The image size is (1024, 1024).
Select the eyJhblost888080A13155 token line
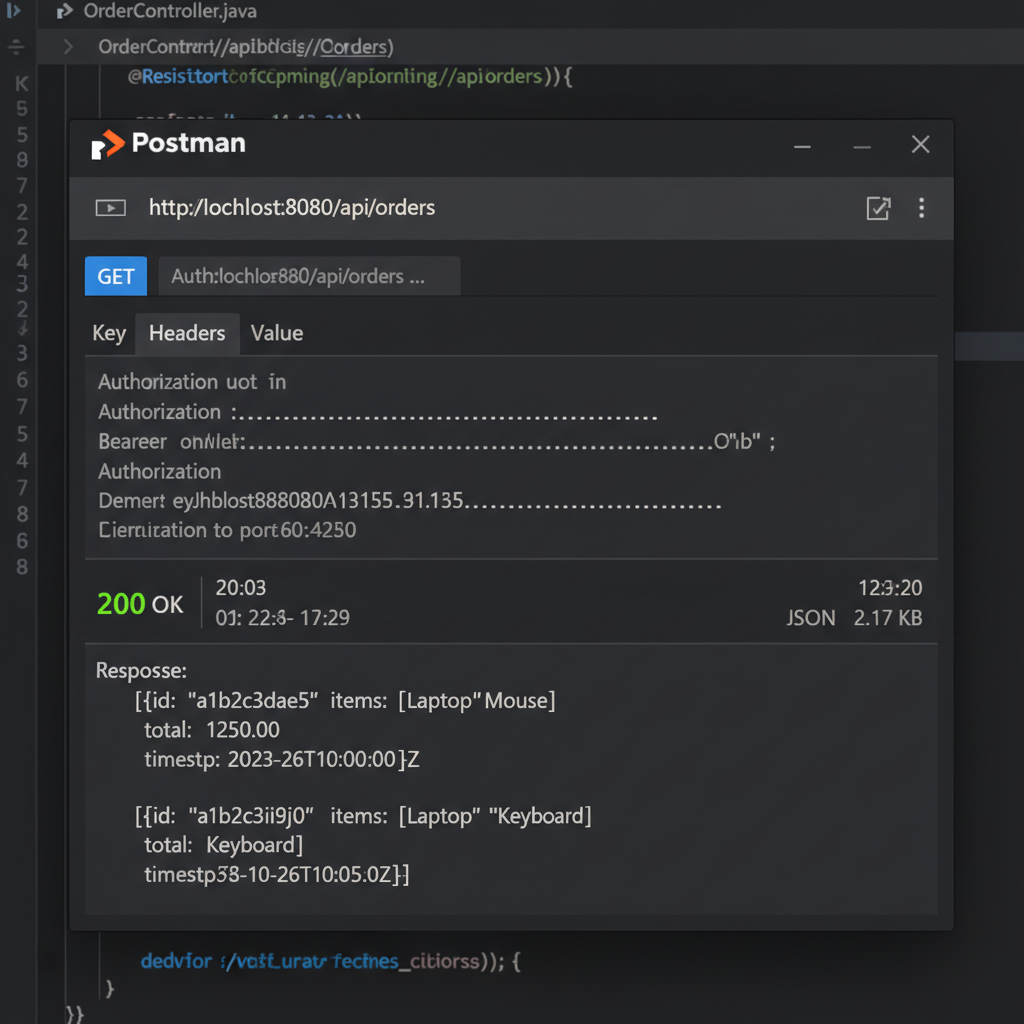[x=409, y=501]
